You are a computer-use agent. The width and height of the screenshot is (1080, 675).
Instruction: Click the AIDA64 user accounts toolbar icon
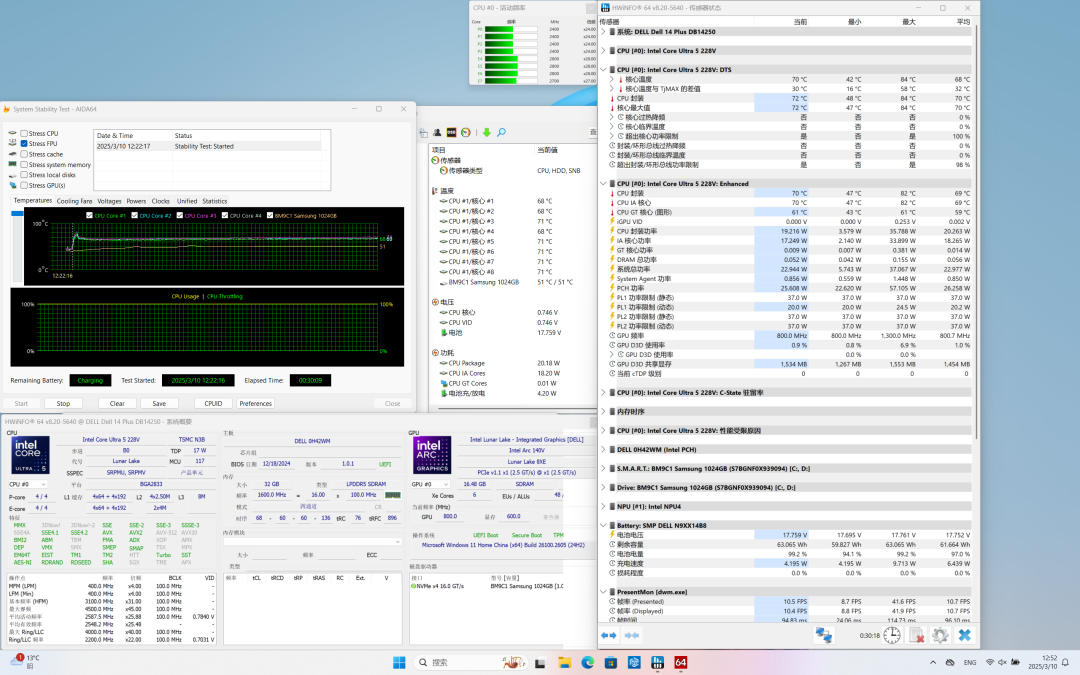[437, 132]
